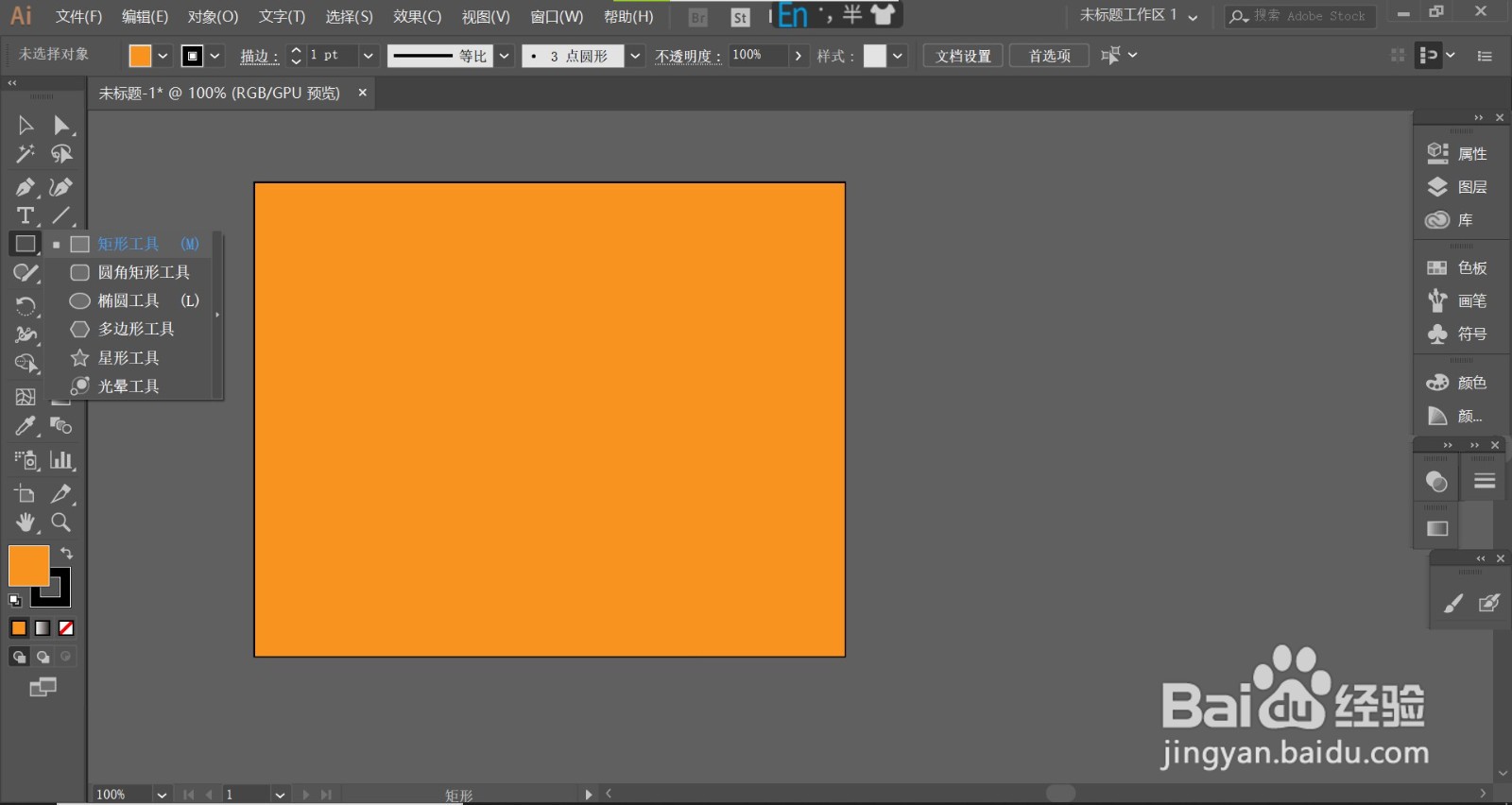This screenshot has width=1512, height=805.
Task: Select the Direct Selection tool
Action: 61,125
